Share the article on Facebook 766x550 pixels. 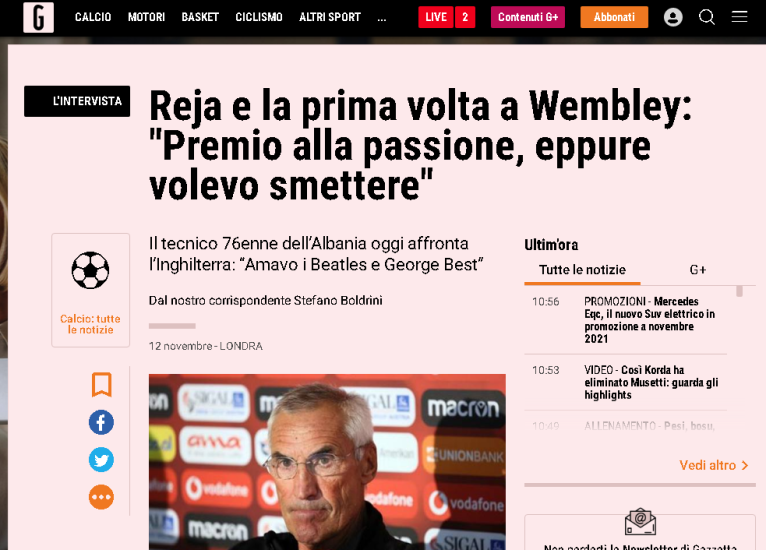coord(101,422)
